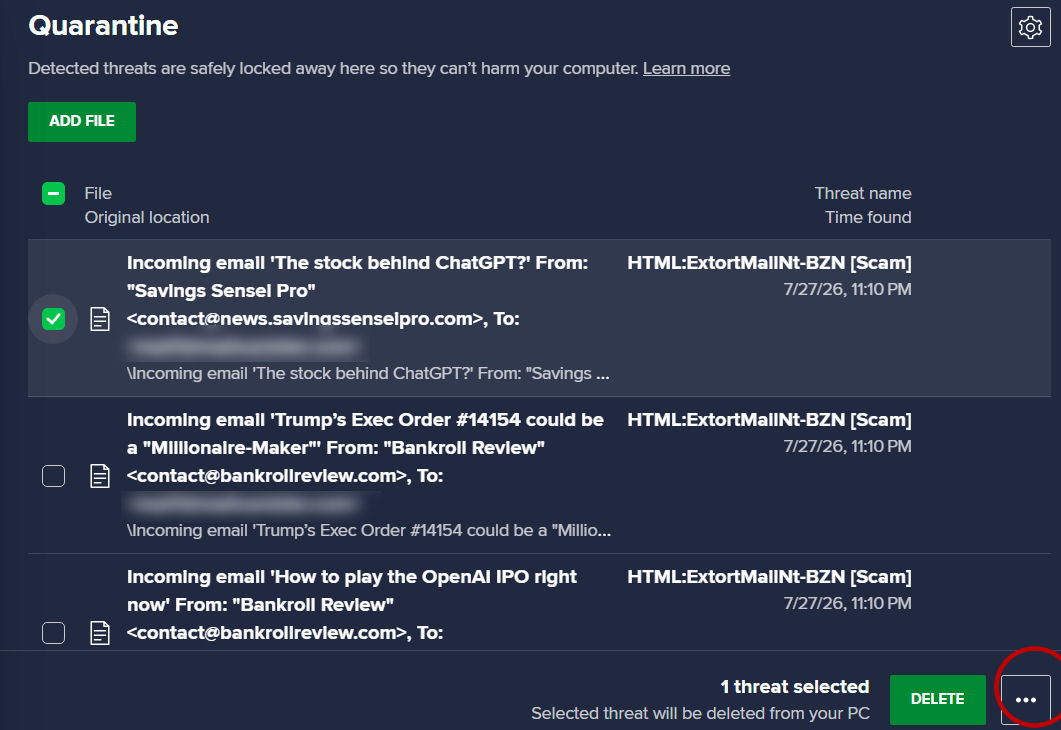Click threat name of Trump's Exec Order email
Screen dimensions: 1061x730
[x=769, y=419]
